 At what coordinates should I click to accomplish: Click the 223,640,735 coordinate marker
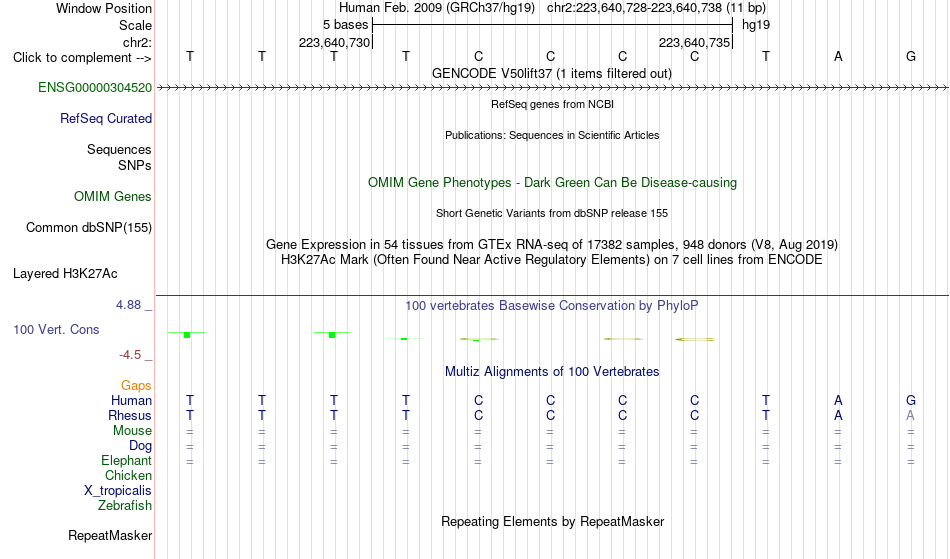pyautogui.click(x=694, y=42)
